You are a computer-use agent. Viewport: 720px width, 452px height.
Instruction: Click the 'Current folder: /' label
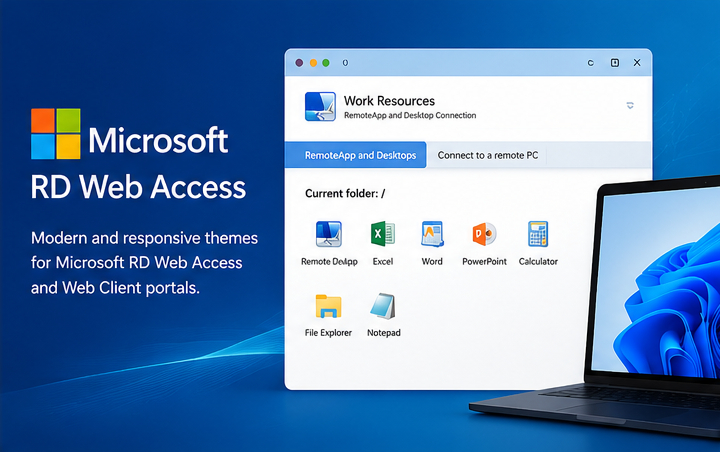pyautogui.click(x=345, y=193)
